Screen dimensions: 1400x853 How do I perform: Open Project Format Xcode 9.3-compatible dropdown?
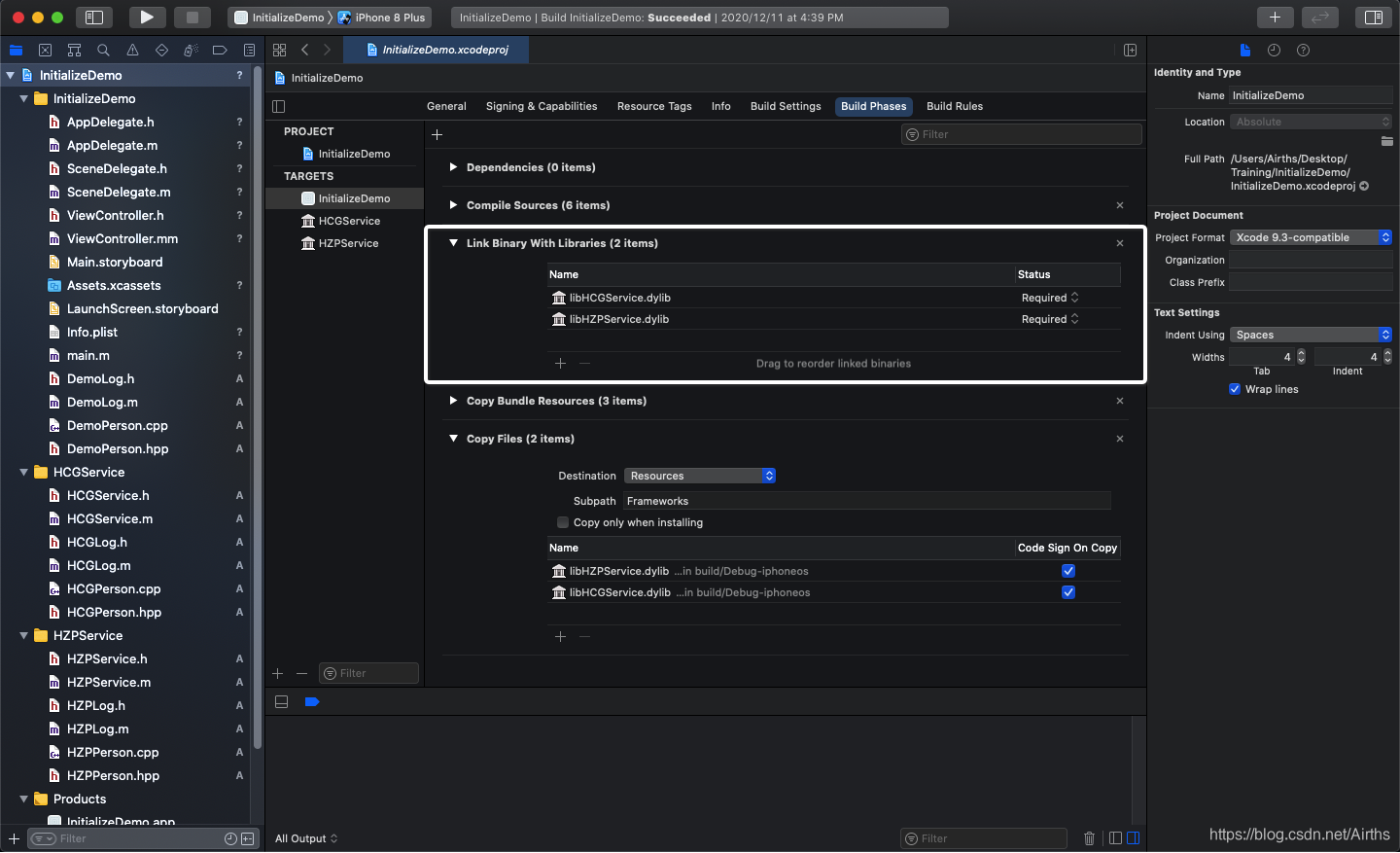coord(1312,237)
